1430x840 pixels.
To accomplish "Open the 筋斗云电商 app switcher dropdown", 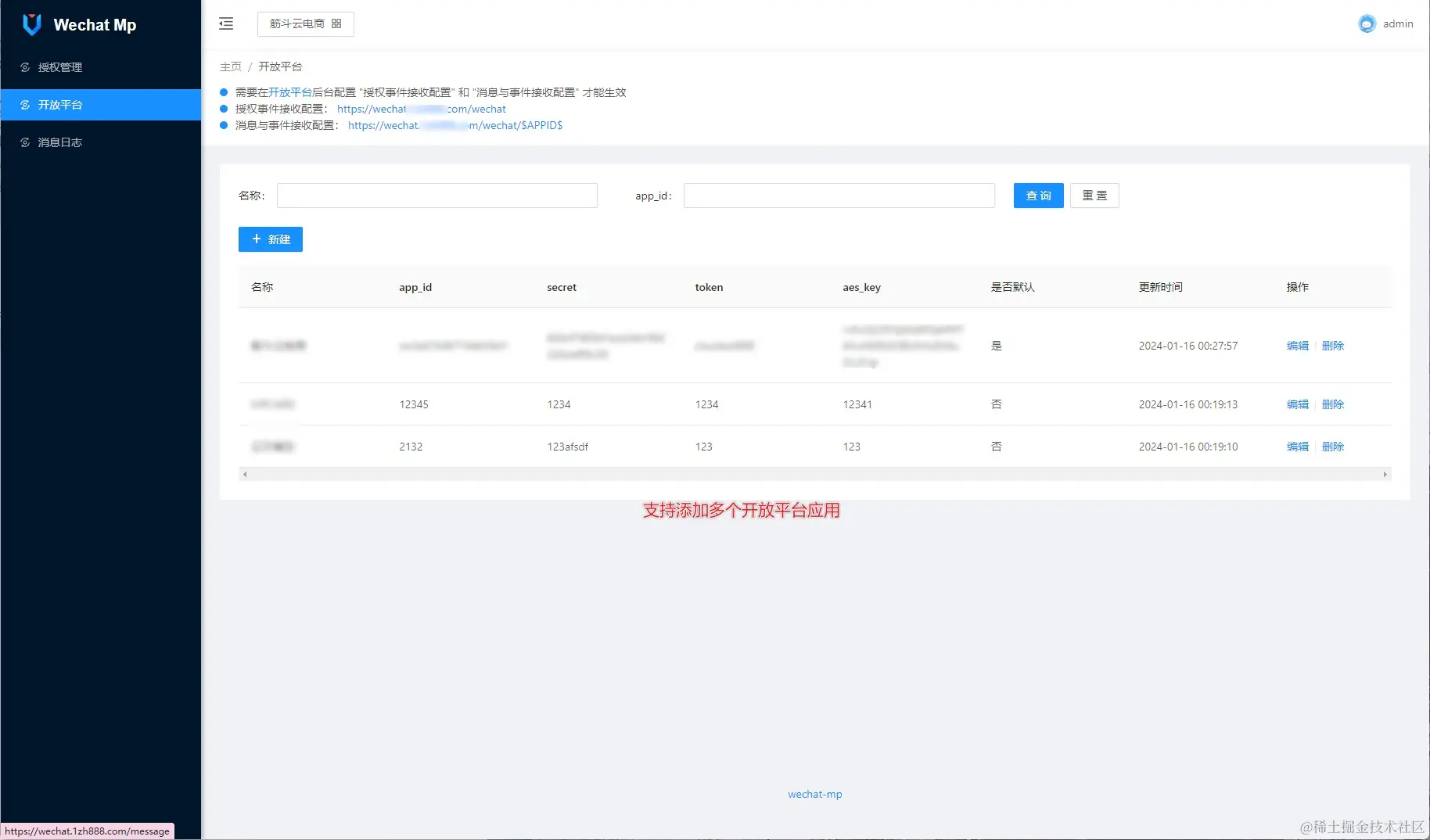I will point(305,23).
